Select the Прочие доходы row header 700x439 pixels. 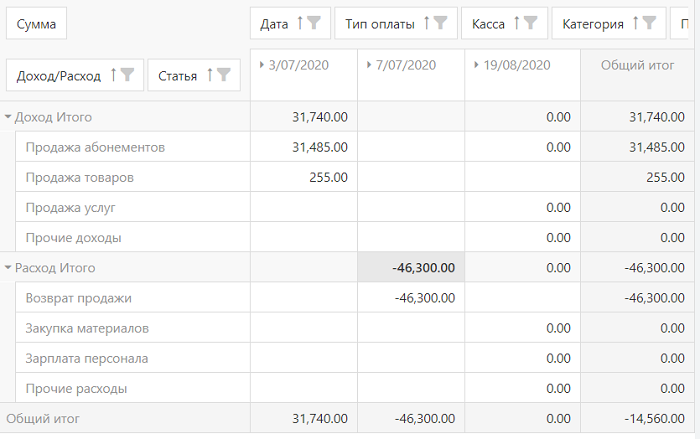[x=133, y=238]
